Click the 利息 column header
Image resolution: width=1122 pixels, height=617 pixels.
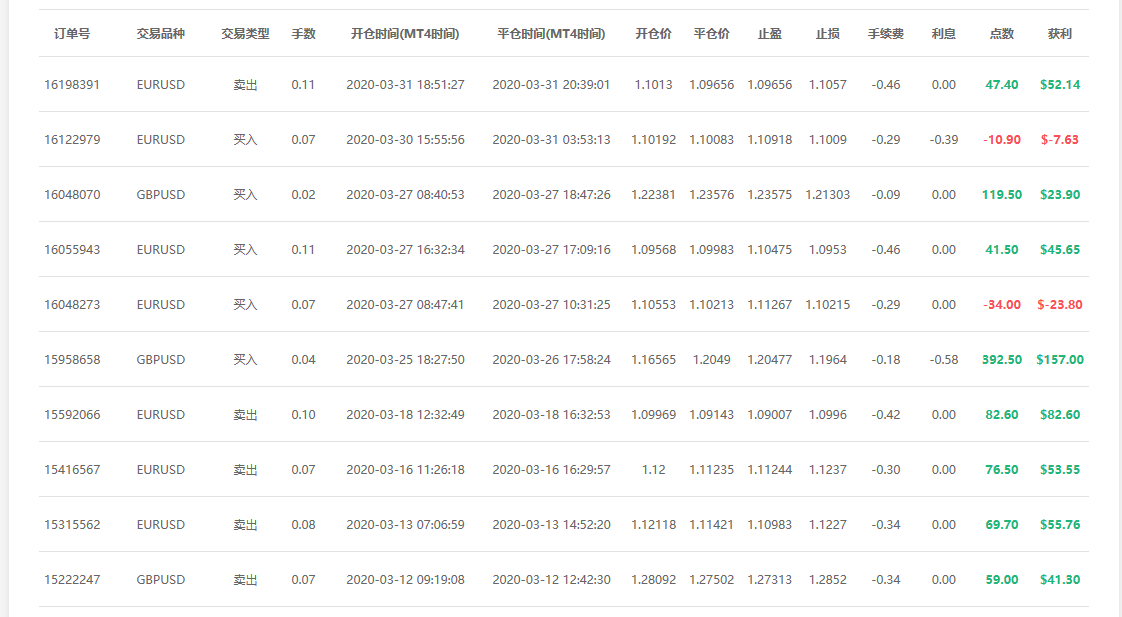coord(943,34)
